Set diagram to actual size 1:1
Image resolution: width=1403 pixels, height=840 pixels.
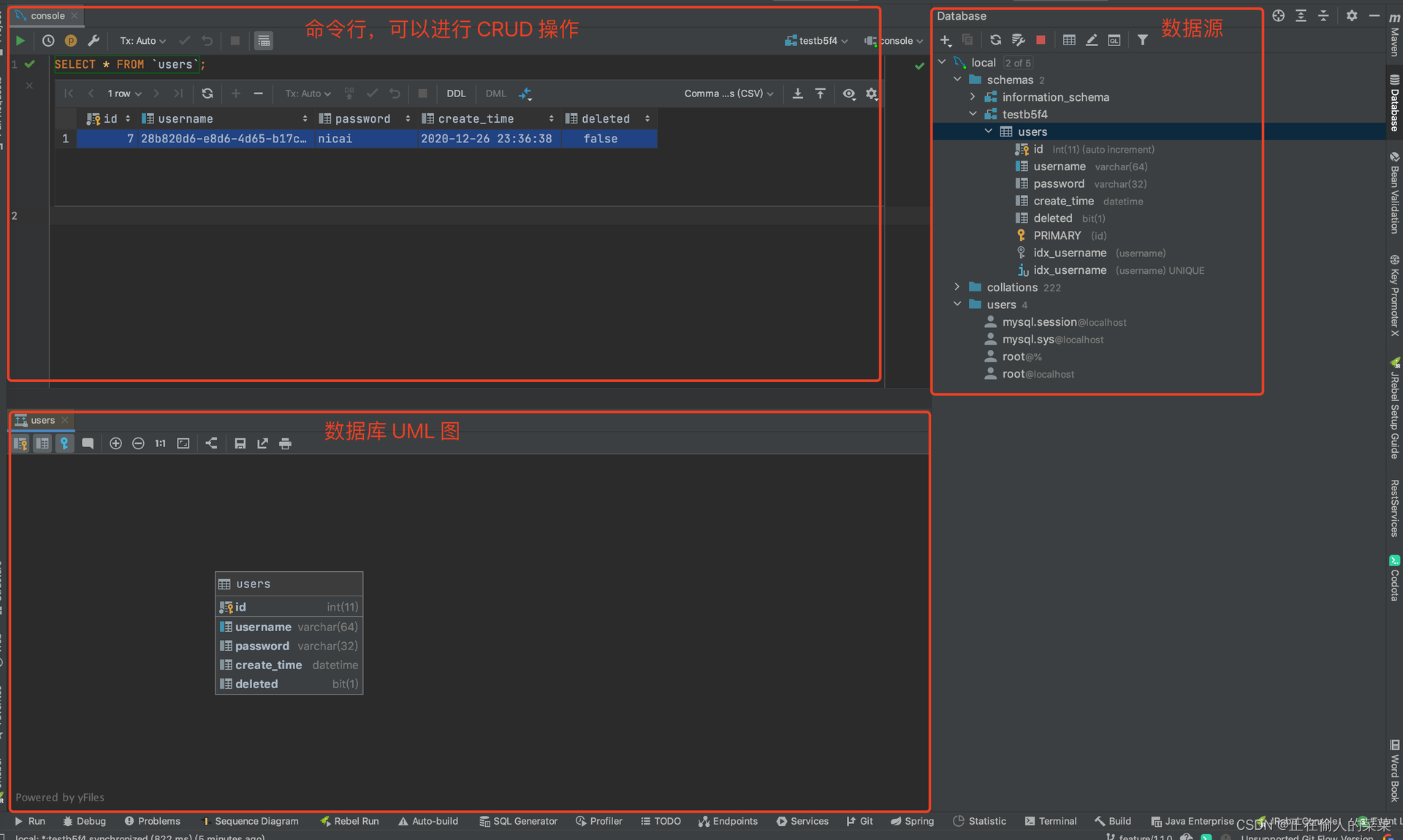[x=161, y=443]
